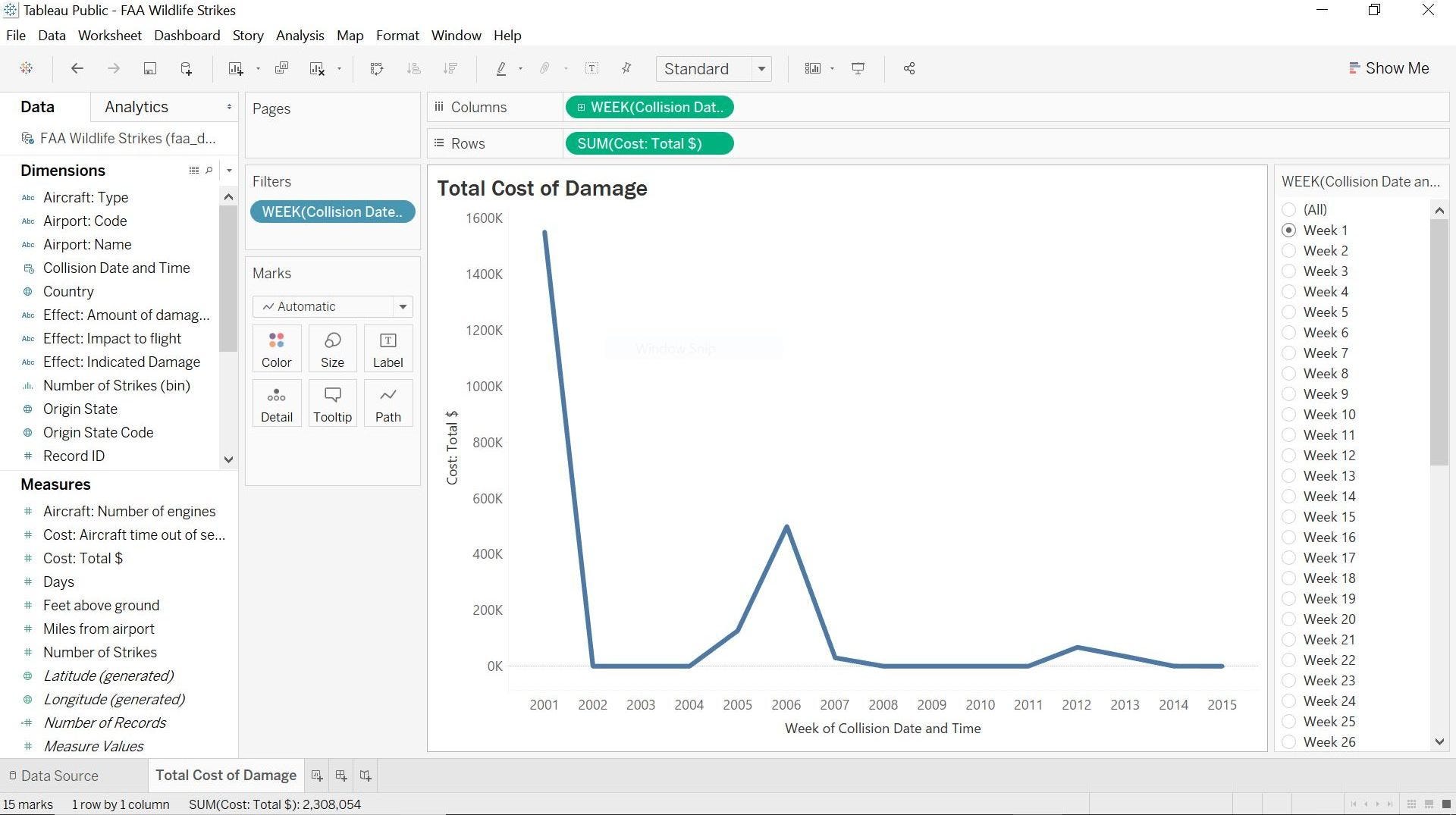Add a new data source icon
This screenshot has height=815, width=1456.
[x=186, y=68]
